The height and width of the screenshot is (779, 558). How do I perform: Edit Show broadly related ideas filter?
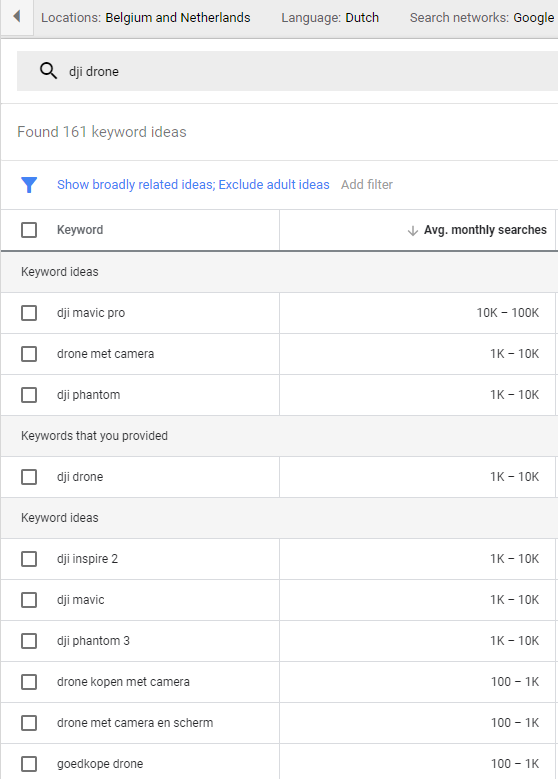click(x=193, y=185)
